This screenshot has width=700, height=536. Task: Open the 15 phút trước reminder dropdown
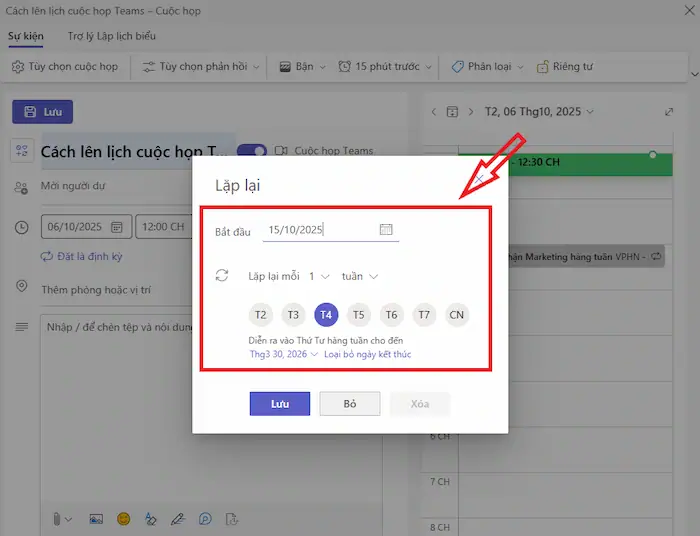386,67
